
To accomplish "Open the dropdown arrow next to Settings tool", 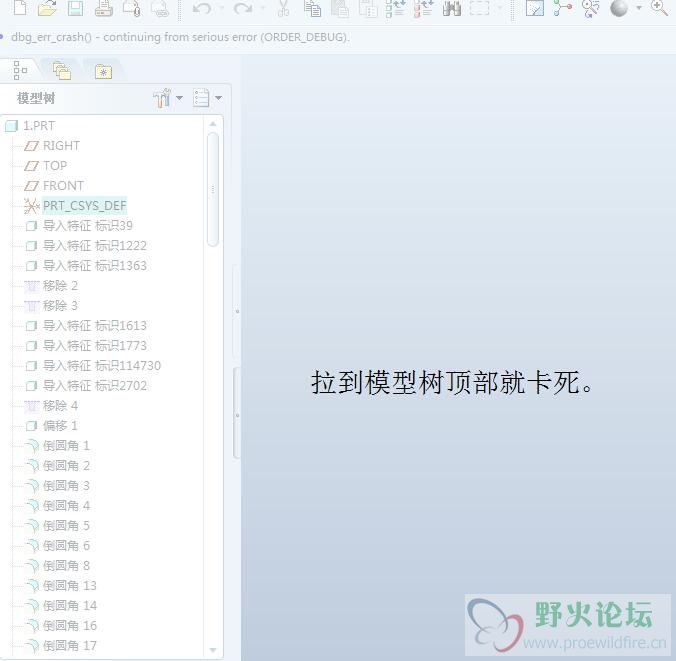I will coord(179,98).
